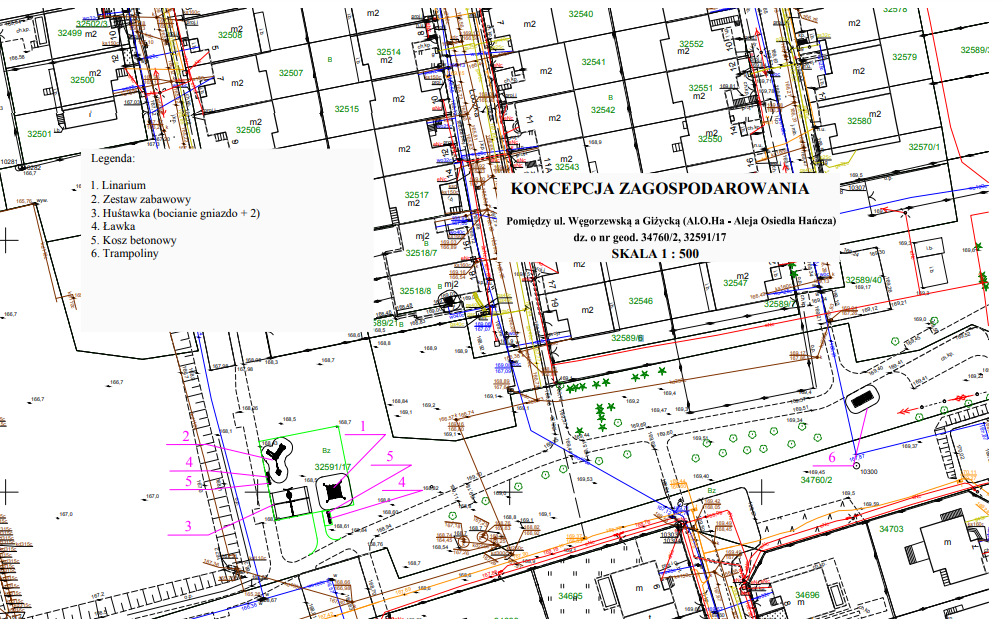Image resolution: width=1003 pixels, height=619 pixels.
Task: Click the 10300 survey point circle marker
Action: (x=855, y=463)
